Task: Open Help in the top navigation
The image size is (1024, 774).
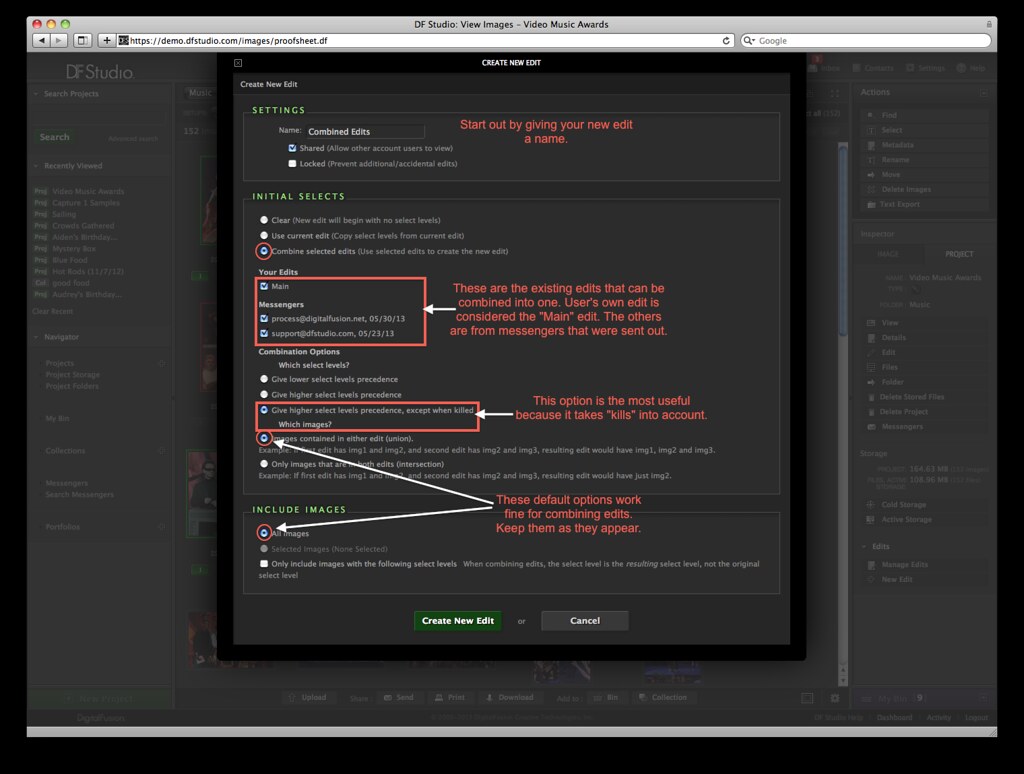Action: coord(971,68)
